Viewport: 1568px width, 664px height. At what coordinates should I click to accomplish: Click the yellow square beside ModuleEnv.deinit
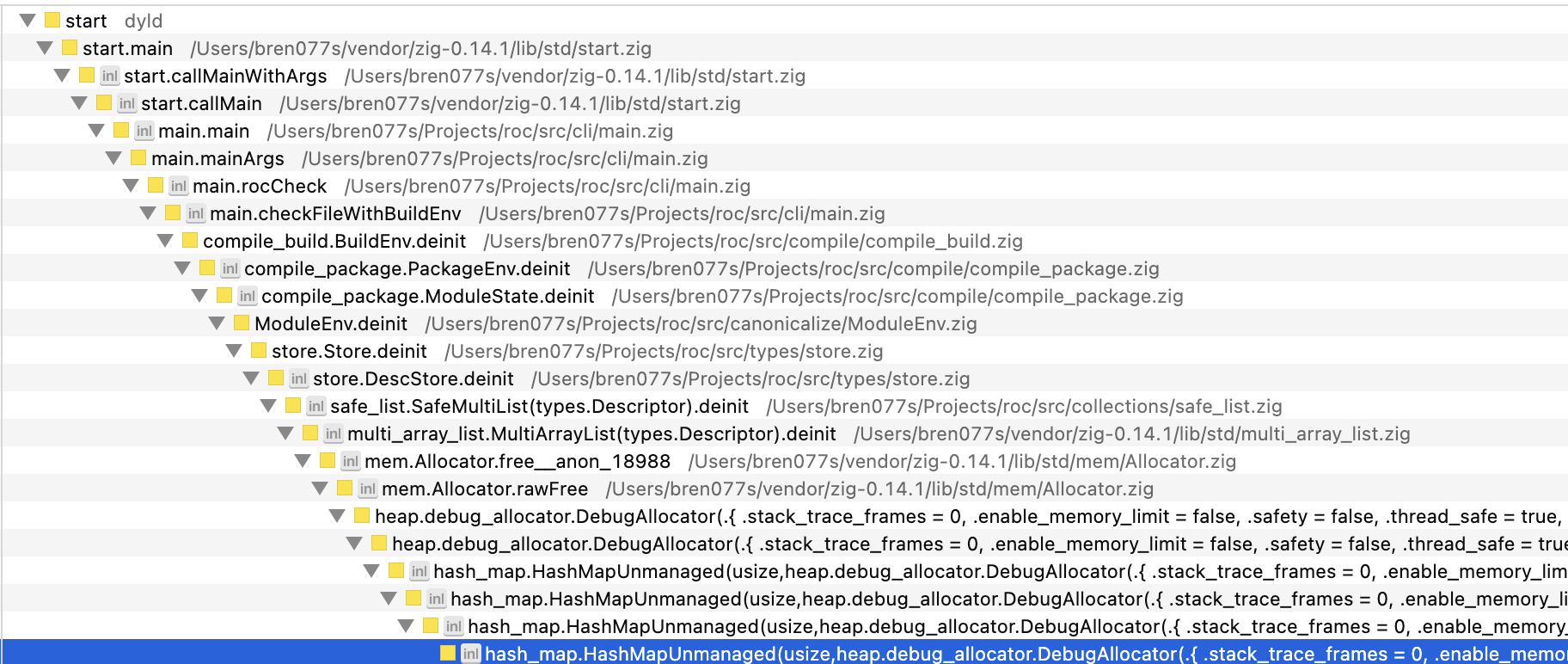(x=242, y=323)
